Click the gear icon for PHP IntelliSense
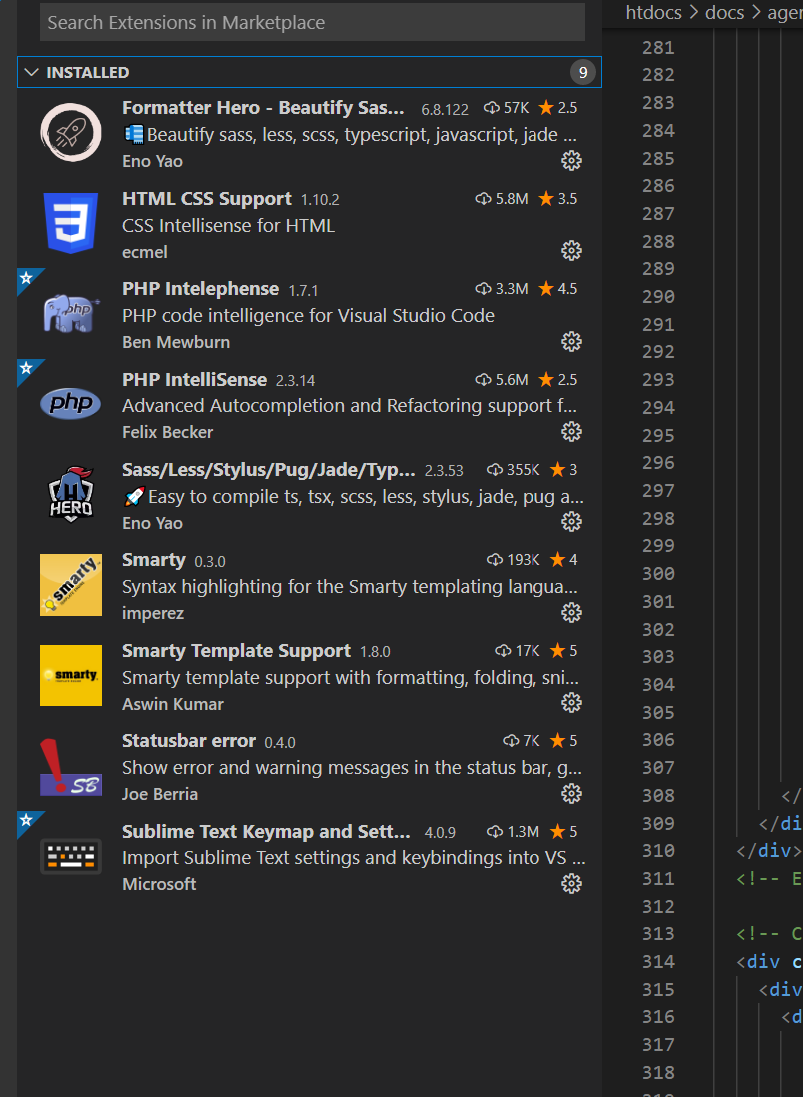The height and width of the screenshot is (1097, 803). 571,432
